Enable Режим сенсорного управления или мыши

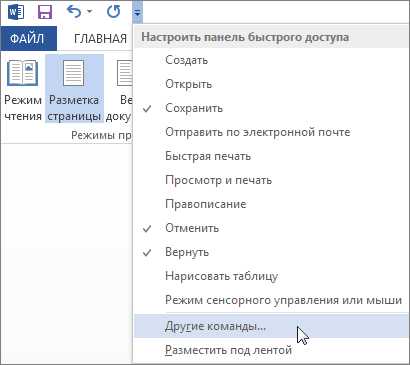point(271,300)
